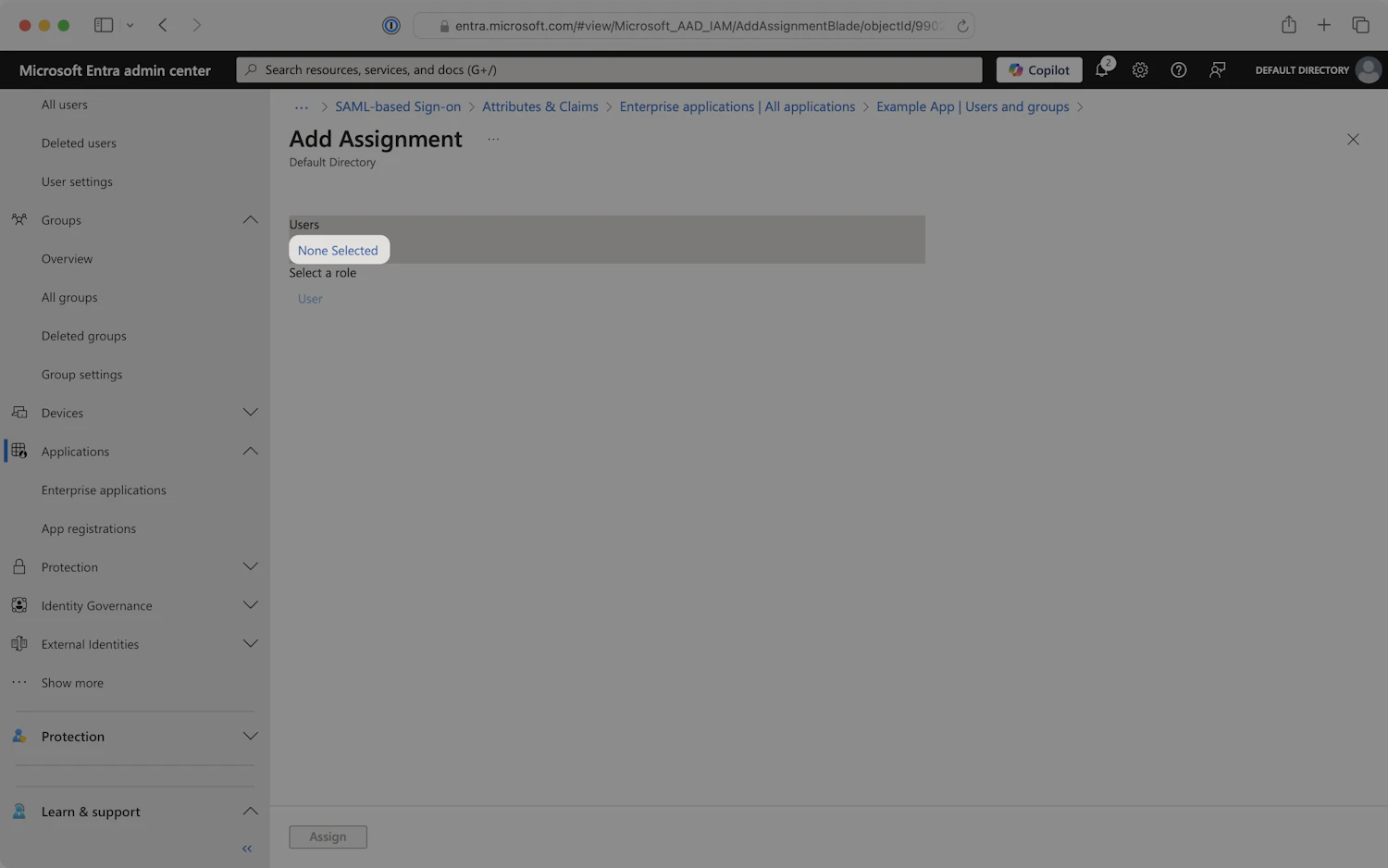Click the External Identities icon
The width and height of the screenshot is (1388, 868).
(x=19, y=643)
